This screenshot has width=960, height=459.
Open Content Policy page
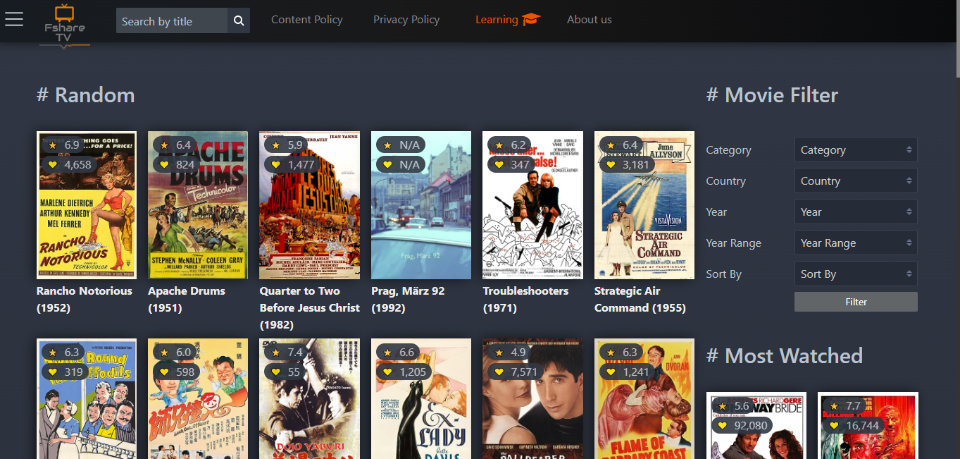[307, 20]
